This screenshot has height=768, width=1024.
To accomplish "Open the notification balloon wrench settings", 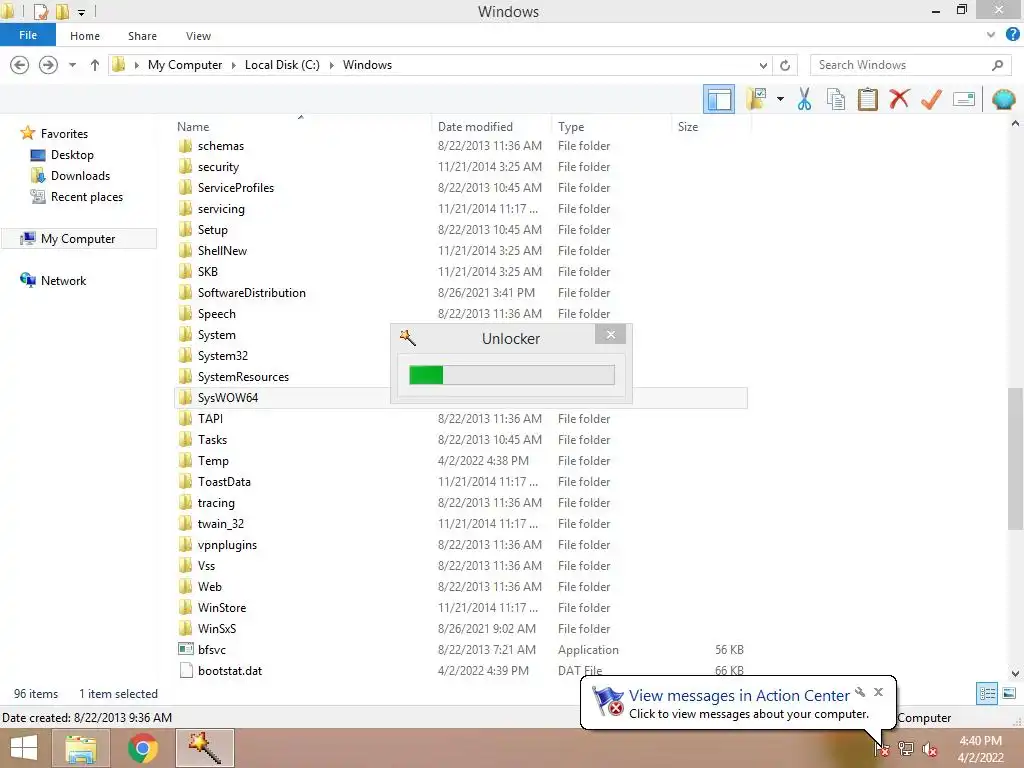I will coord(860,692).
